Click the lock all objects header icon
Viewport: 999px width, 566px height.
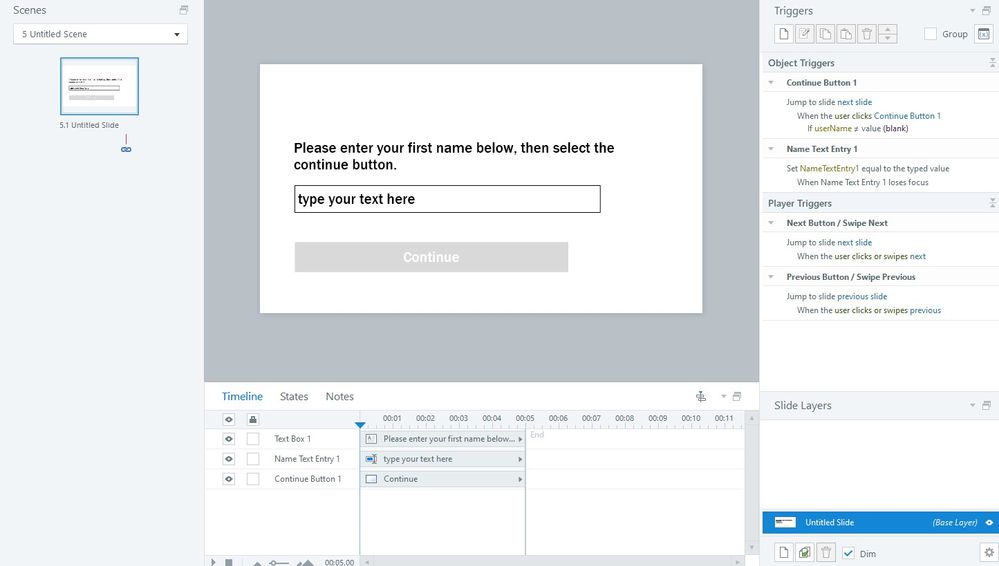[253, 419]
